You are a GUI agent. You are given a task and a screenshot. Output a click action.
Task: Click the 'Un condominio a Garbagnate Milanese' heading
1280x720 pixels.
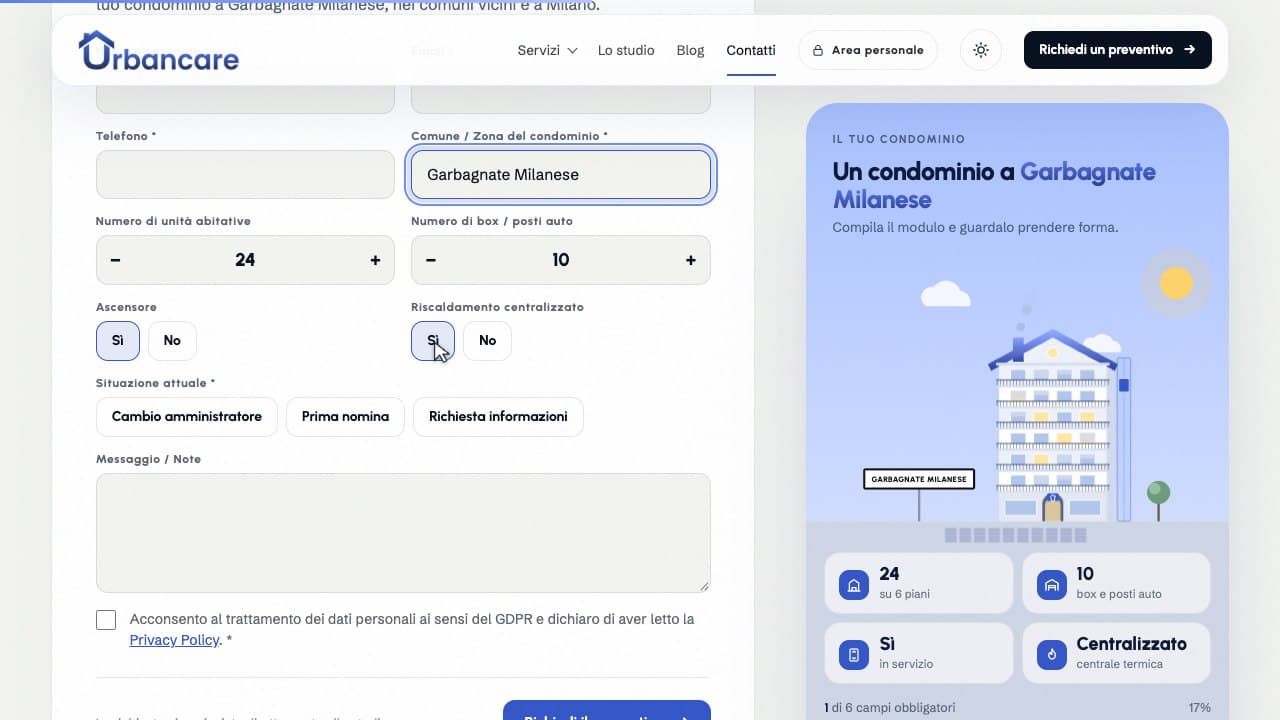pos(994,185)
